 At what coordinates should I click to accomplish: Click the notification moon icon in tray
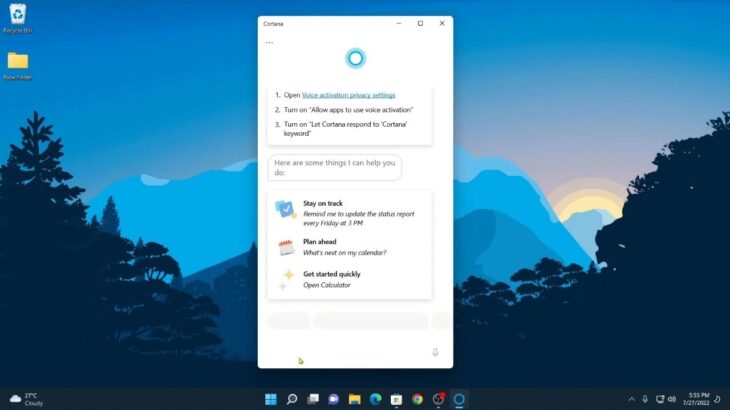(718, 399)
